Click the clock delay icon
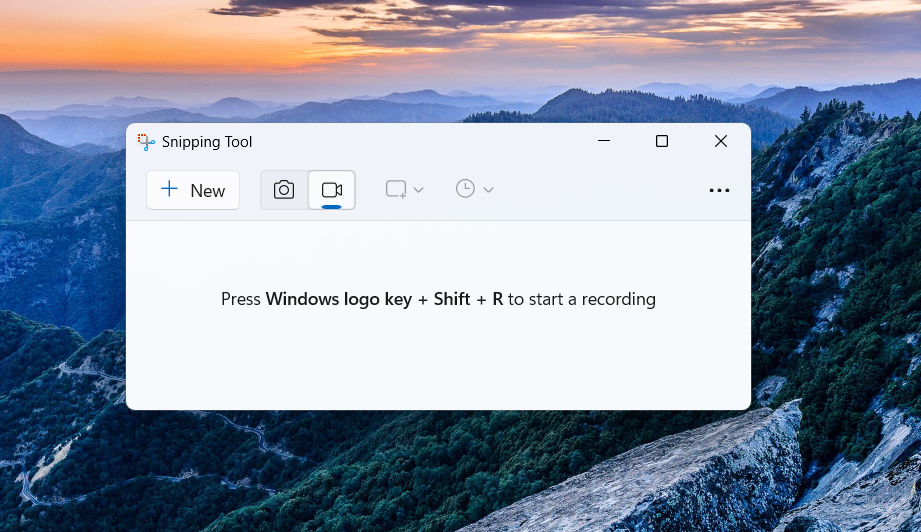921x532 pixels. (x=465, y=189)
